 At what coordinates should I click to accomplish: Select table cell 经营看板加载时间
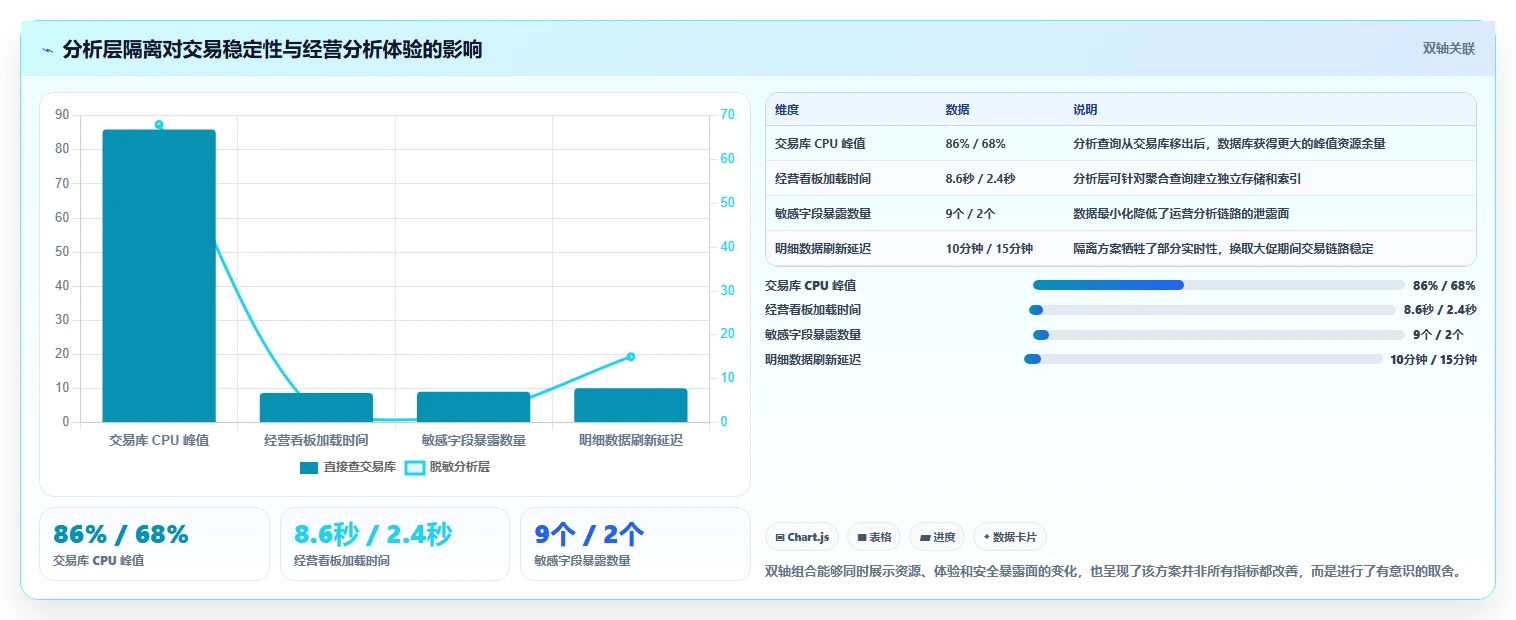(x=823, y=179)
